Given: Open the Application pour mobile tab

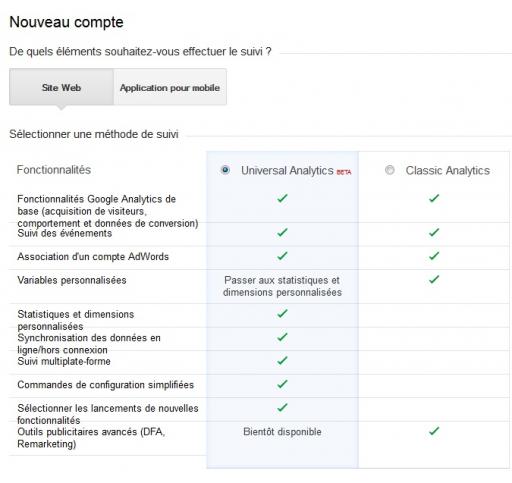Looking at the screenshot, I should point(170,87).
